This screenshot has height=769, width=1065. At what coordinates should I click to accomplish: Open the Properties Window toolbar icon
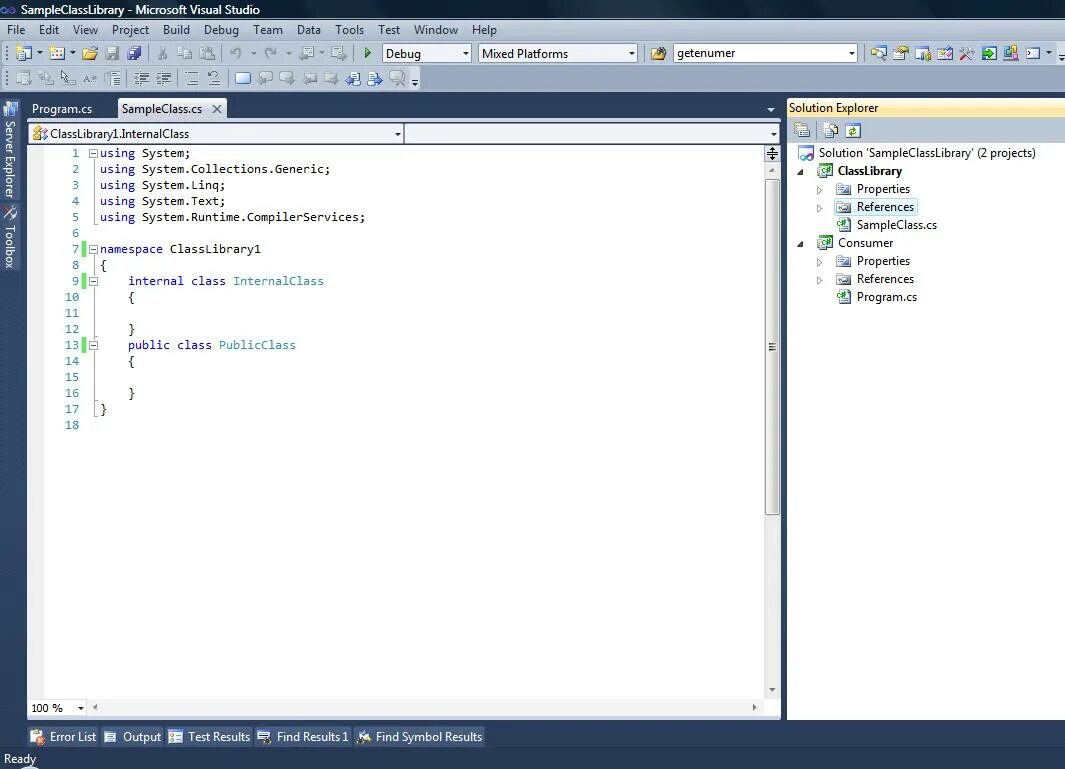[x=901, y=53]
